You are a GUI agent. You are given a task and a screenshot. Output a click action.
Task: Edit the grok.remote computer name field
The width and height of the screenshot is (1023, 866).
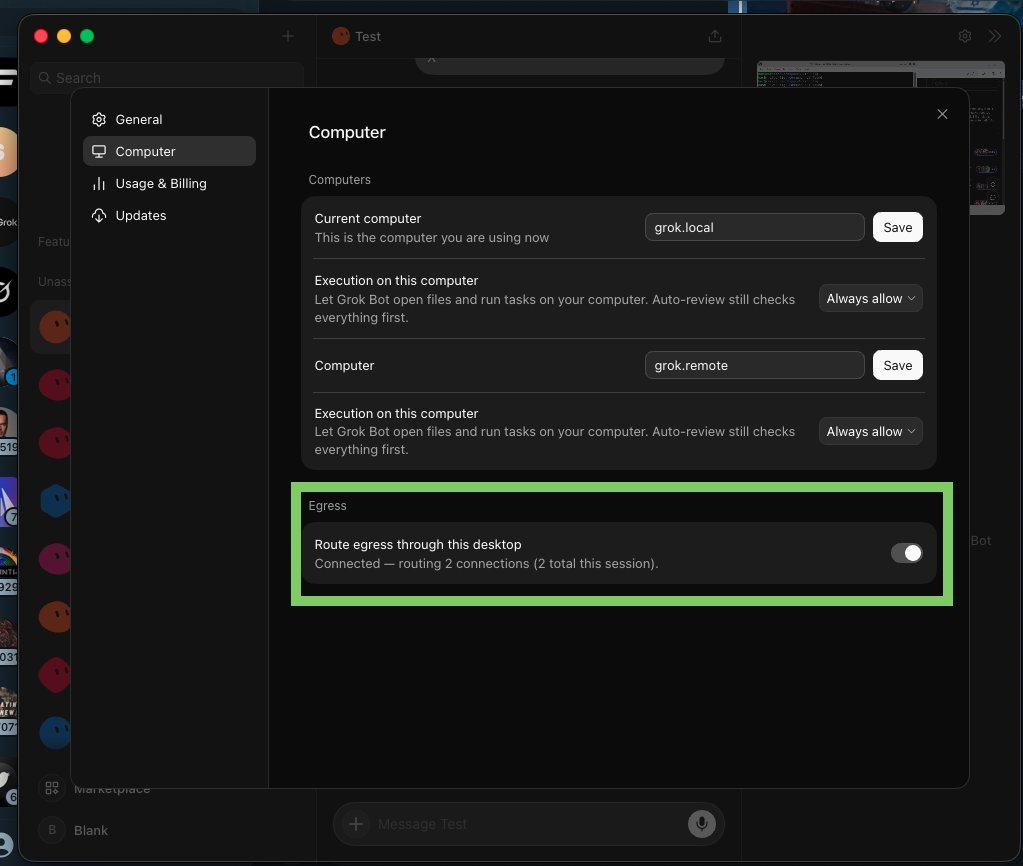click(x=754, y=365)
